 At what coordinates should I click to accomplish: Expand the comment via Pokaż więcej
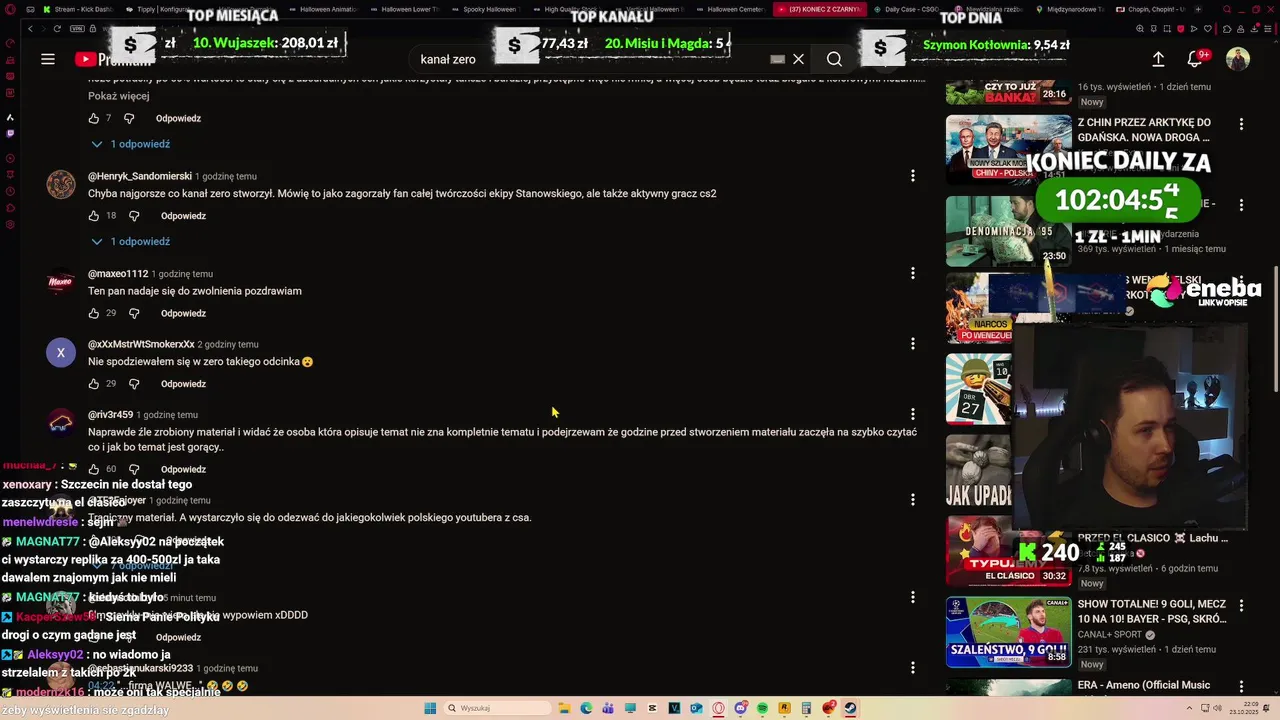(x=118, y=96)
